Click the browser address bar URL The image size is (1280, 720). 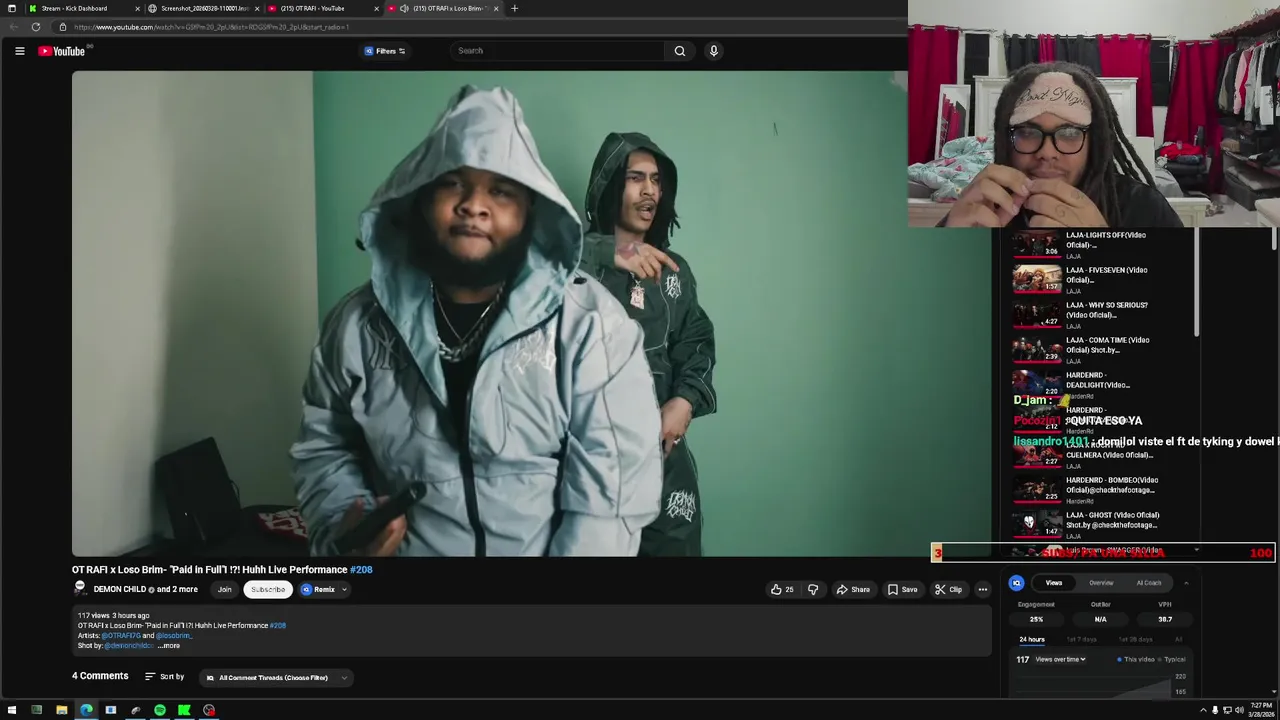click(x=211, y=27)
